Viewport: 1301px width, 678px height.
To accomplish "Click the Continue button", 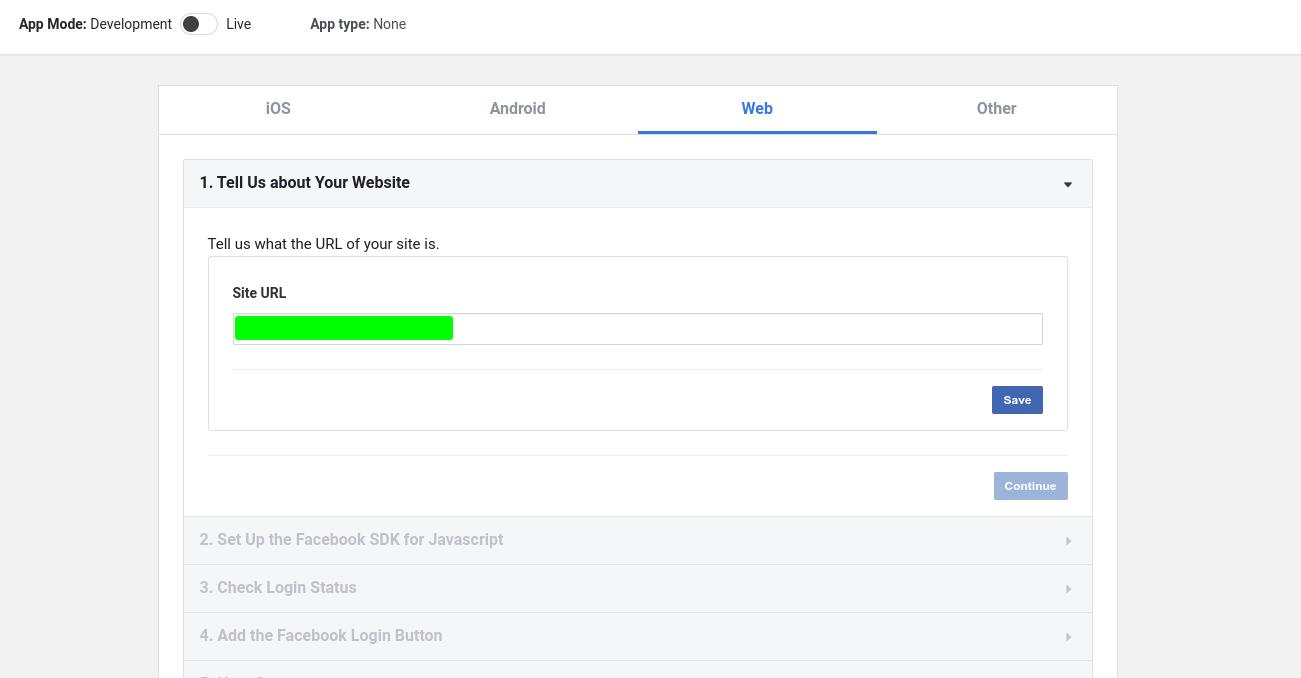I will [1030, 486].
